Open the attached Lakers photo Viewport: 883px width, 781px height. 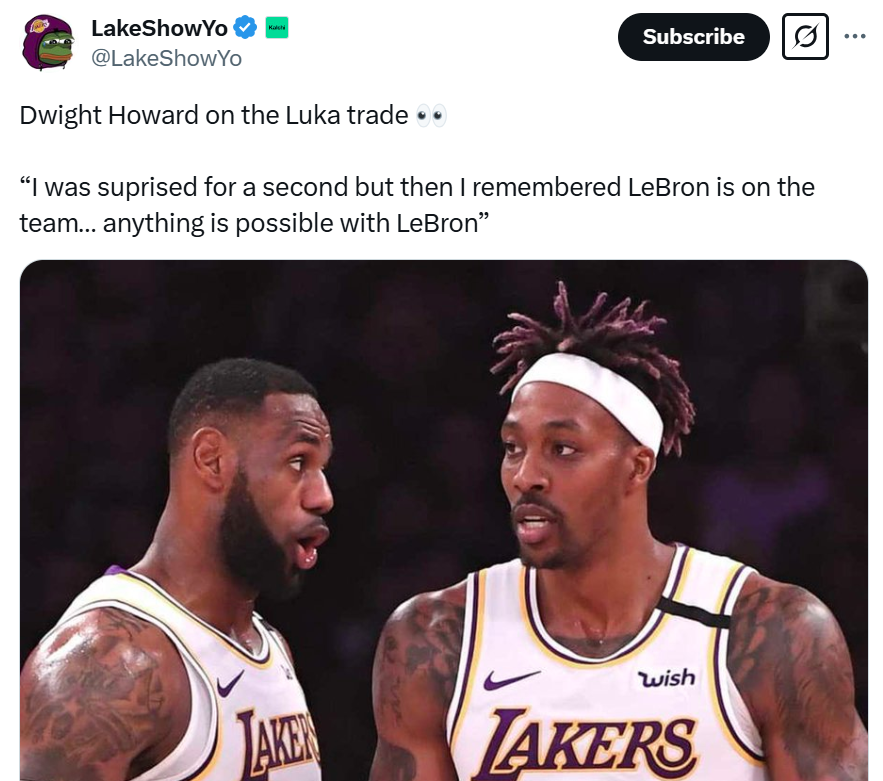click(444, 520)
